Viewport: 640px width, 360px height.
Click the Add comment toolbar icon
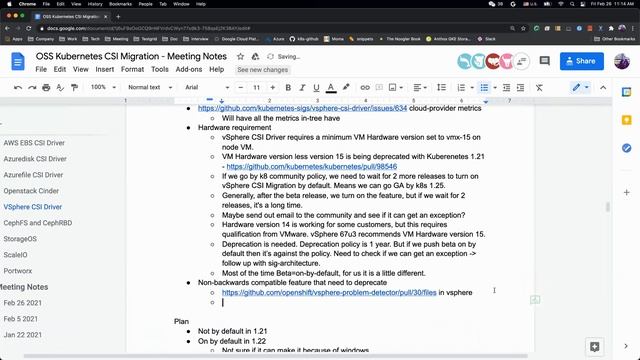379,87
